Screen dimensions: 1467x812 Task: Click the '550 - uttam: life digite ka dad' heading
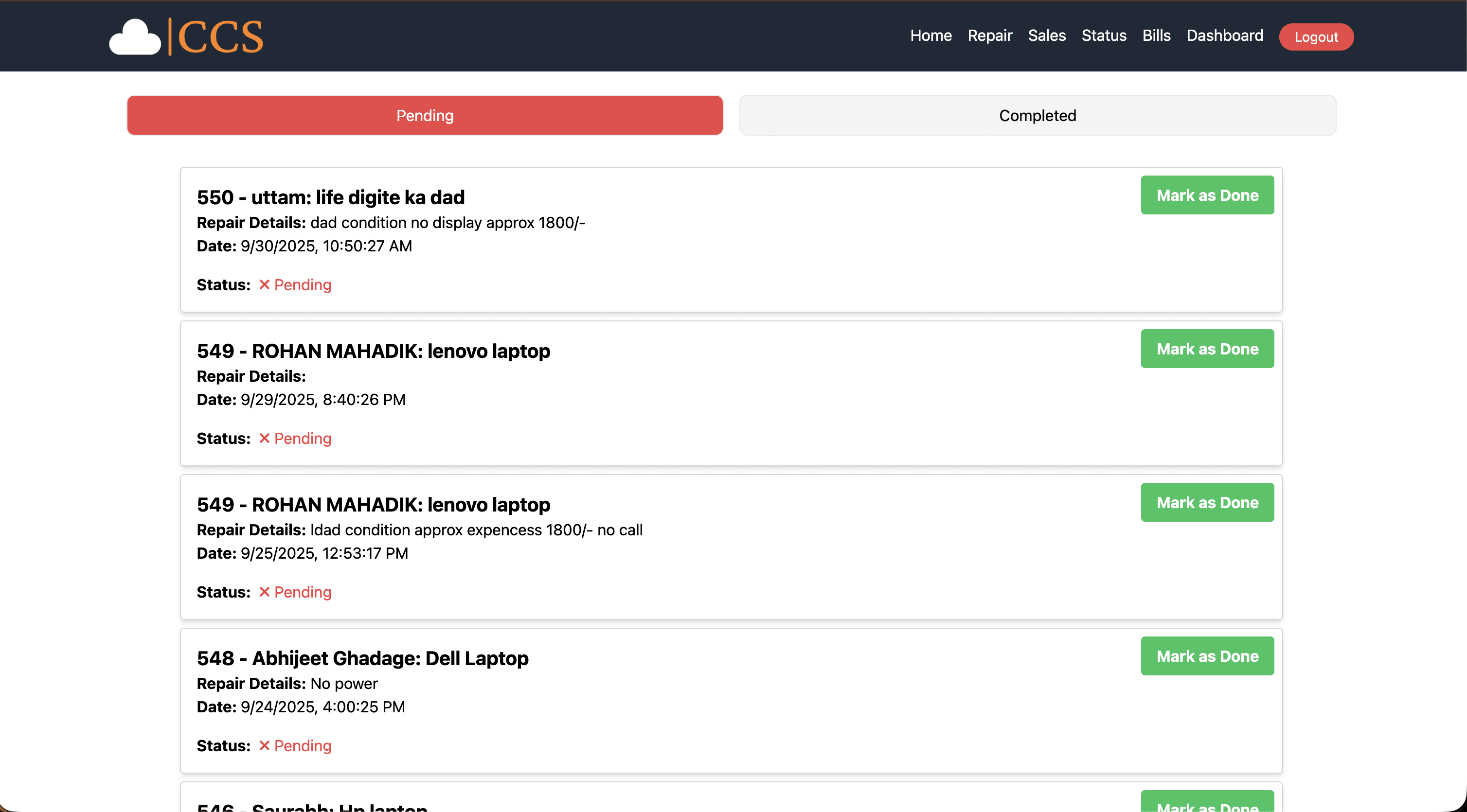[330, 197]
